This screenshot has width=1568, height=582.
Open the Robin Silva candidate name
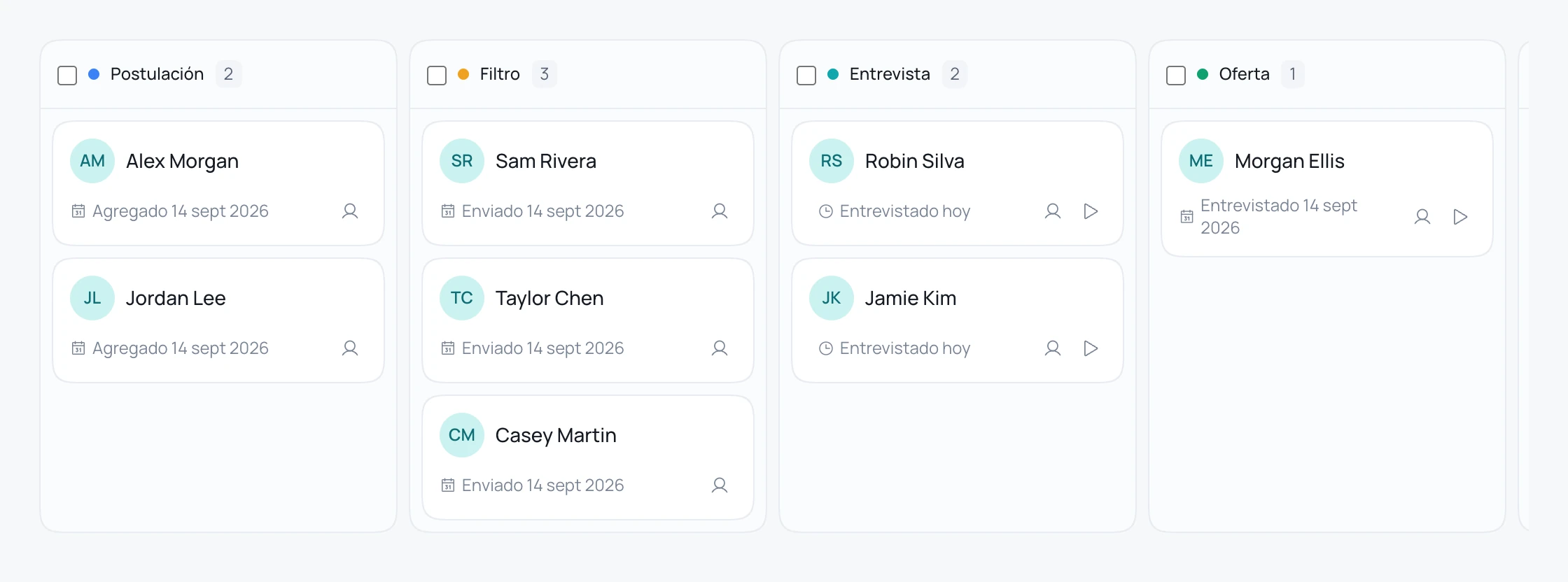click(x=914, y=162)
